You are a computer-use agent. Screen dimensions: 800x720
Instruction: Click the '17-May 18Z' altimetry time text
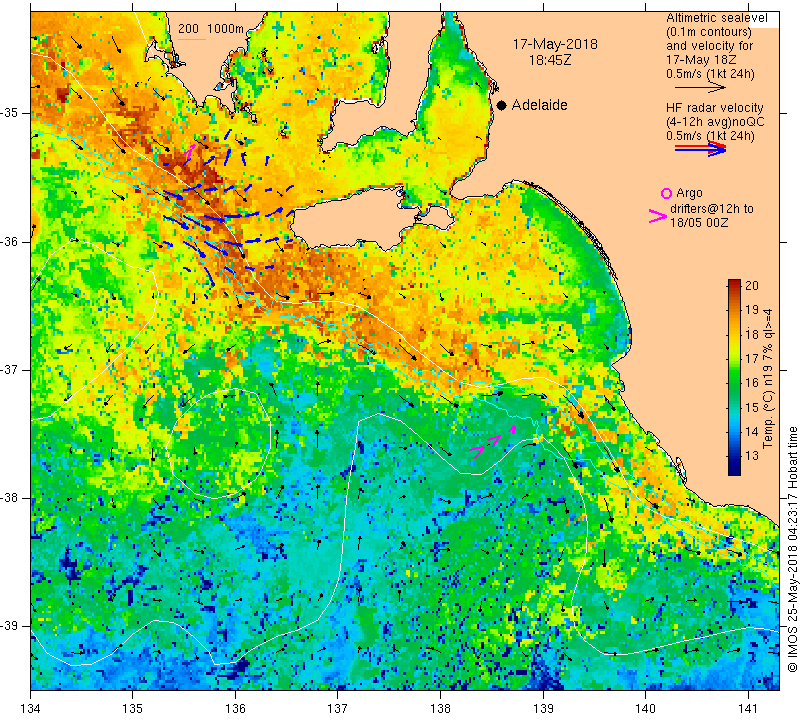pyautogui.click(x=701, y=60)
